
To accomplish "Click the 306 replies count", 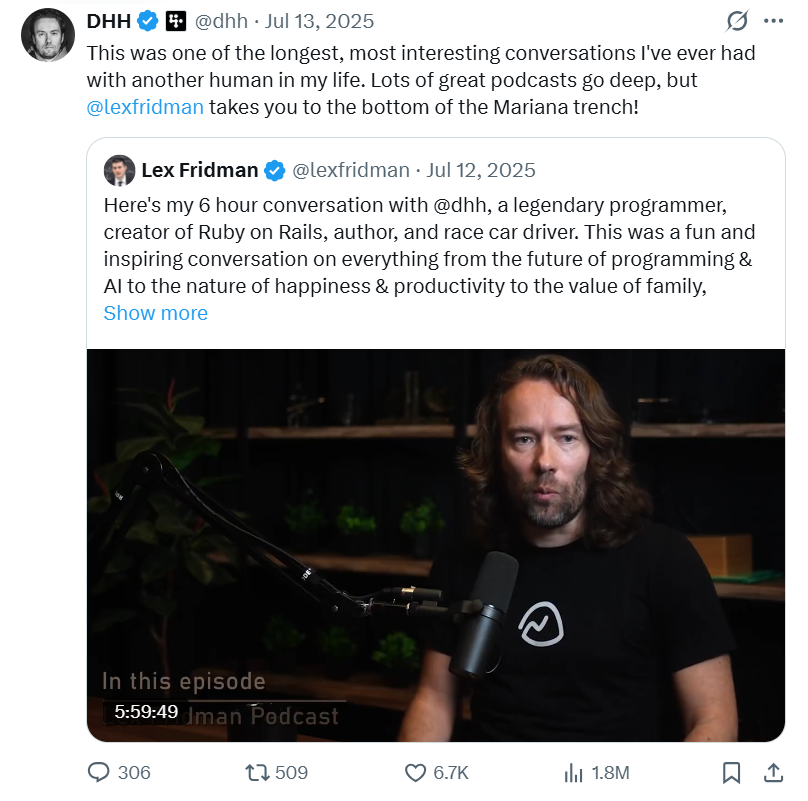I will click(x=127, y=772).
